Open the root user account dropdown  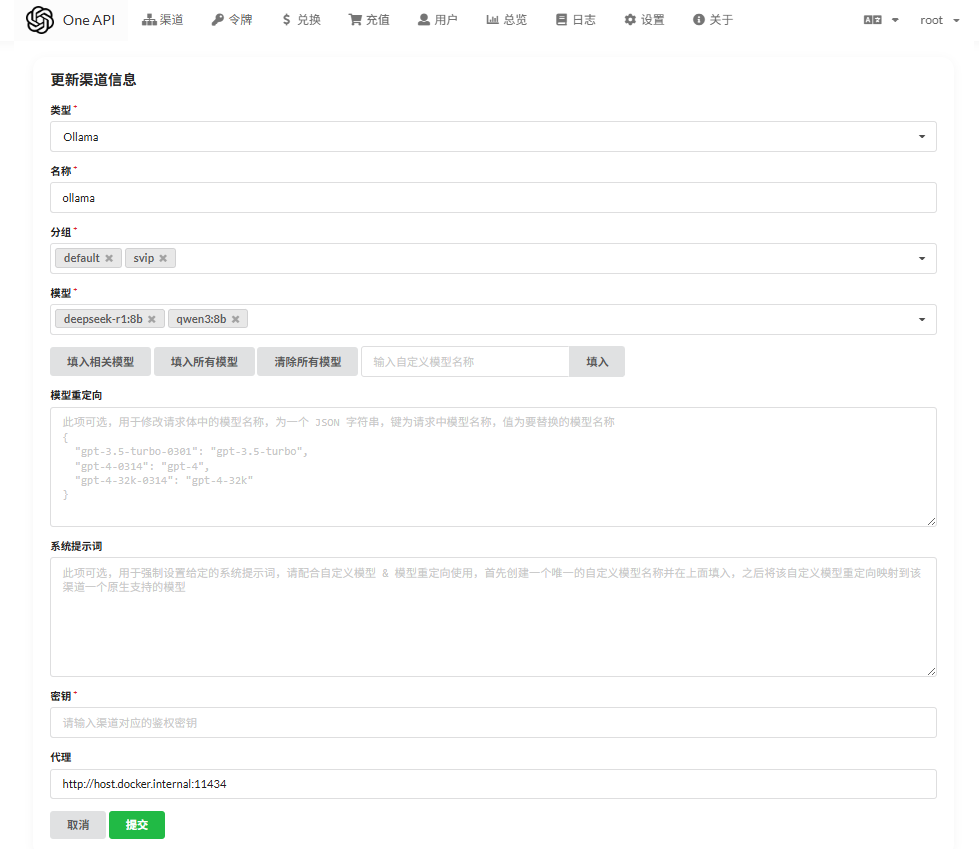click(939, 20)
